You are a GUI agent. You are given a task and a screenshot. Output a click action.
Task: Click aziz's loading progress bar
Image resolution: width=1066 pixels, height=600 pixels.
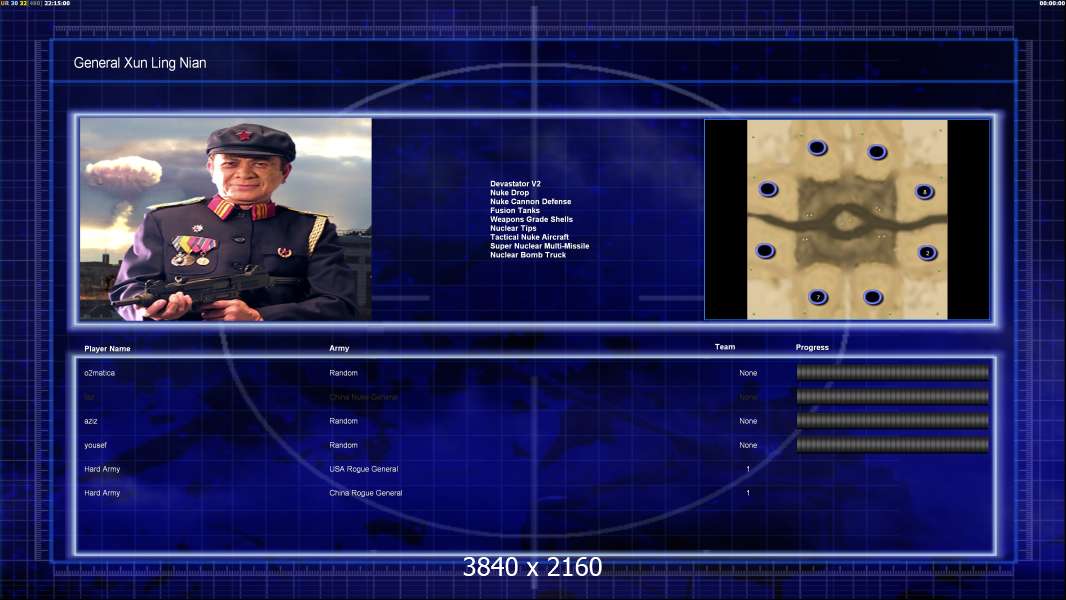tap(893, 421)
